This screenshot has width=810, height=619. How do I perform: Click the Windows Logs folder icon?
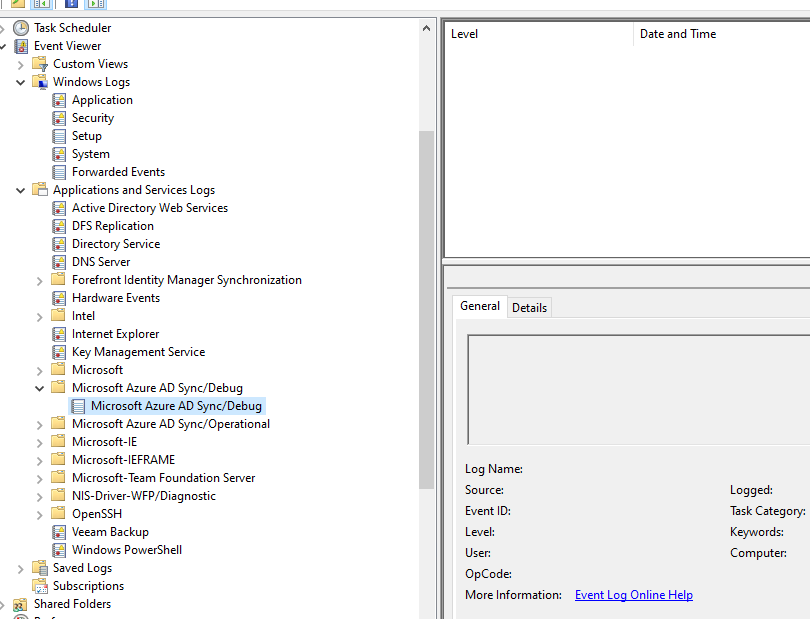tap(40, 82)
